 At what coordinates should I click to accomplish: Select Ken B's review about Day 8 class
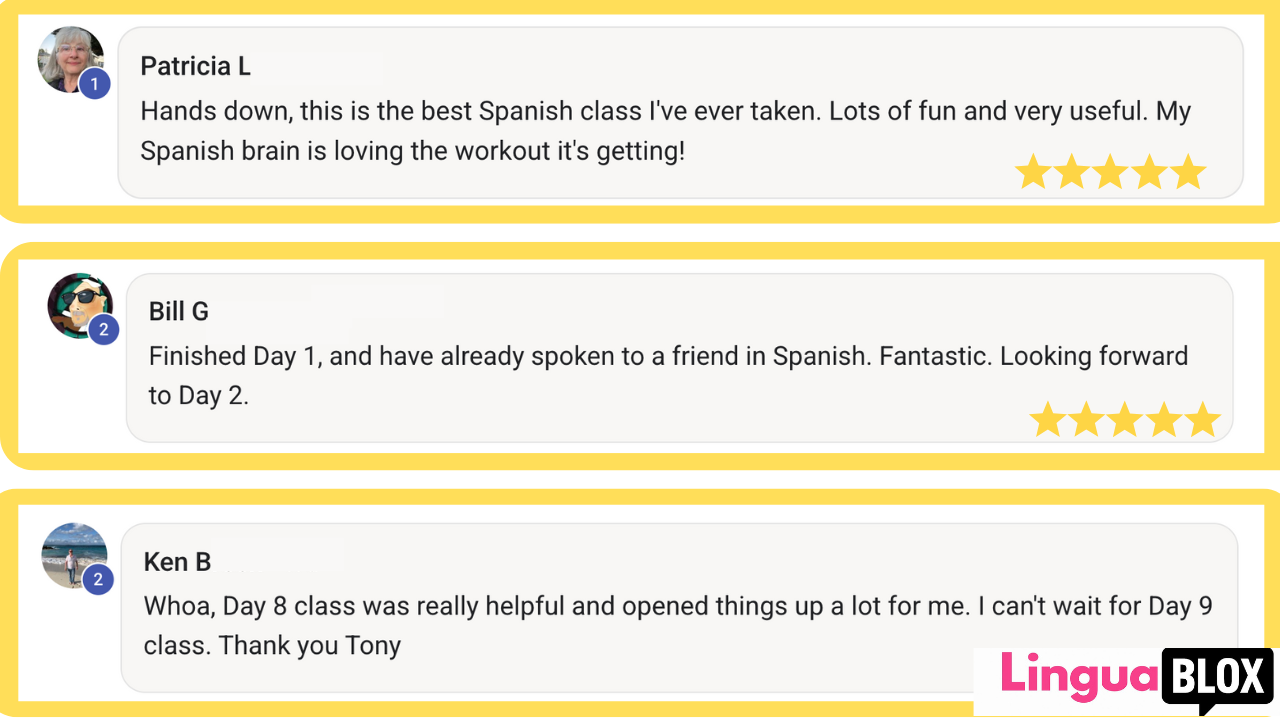677,625
